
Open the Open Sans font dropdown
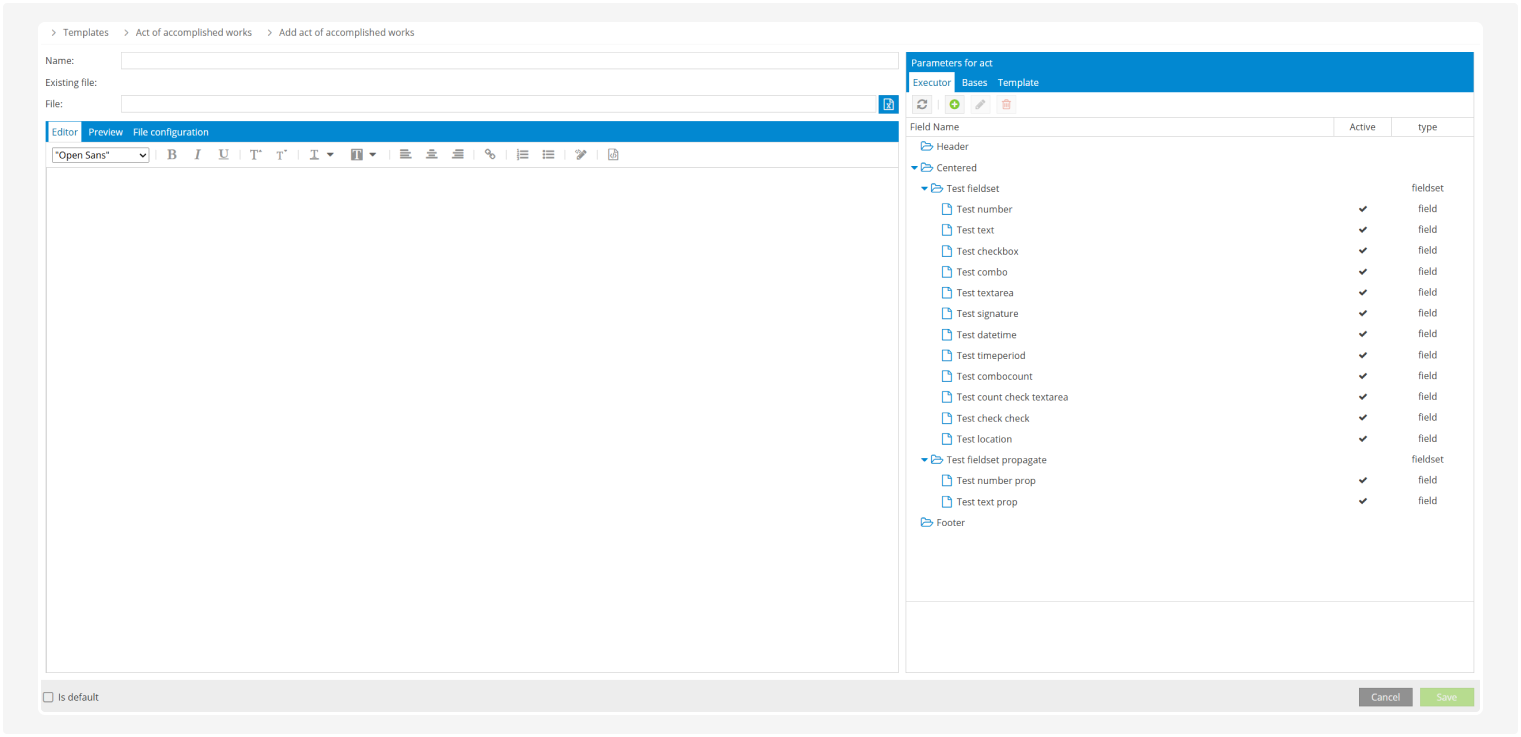tap(101, 155)
